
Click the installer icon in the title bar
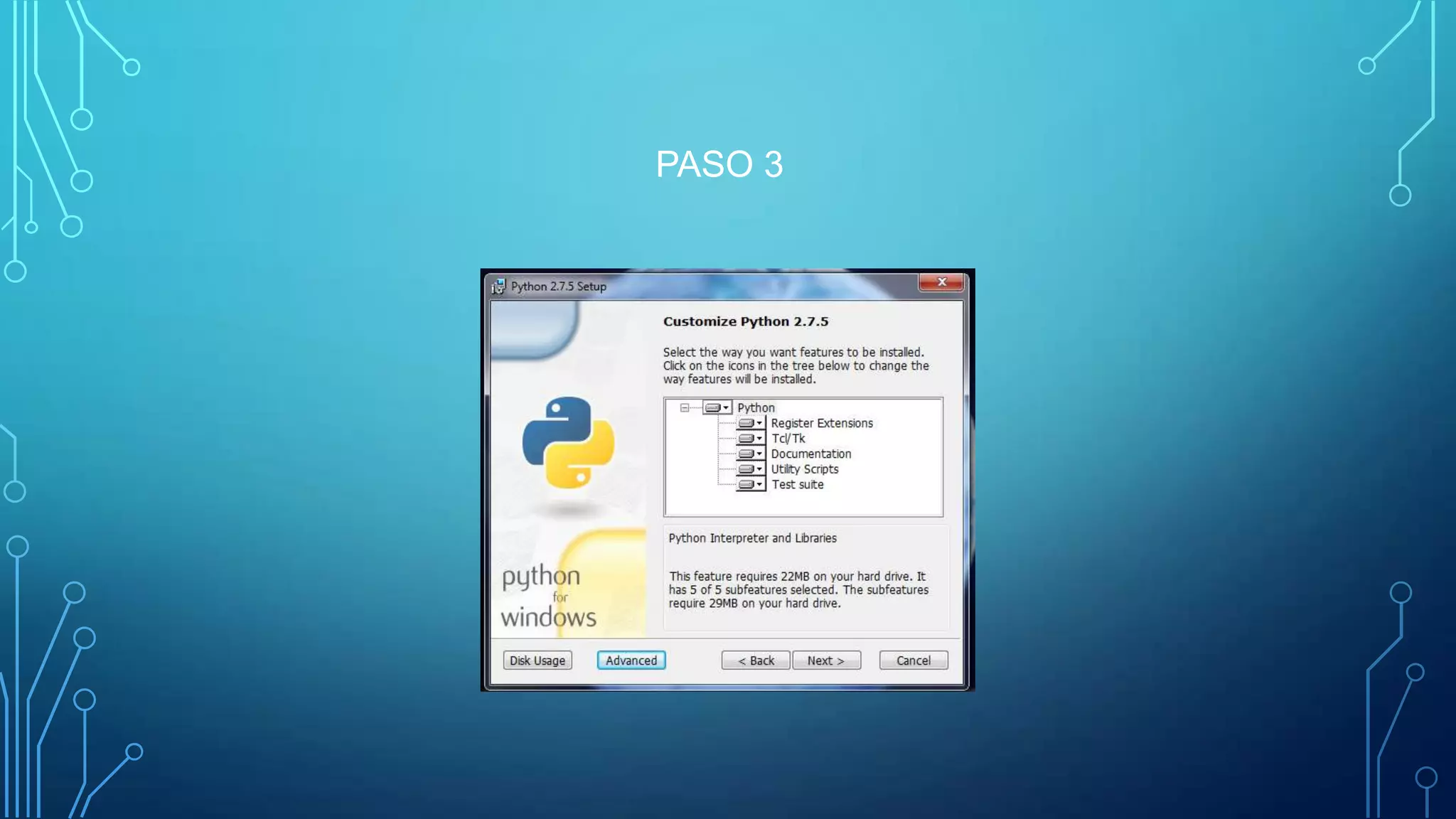coord(498,287)
